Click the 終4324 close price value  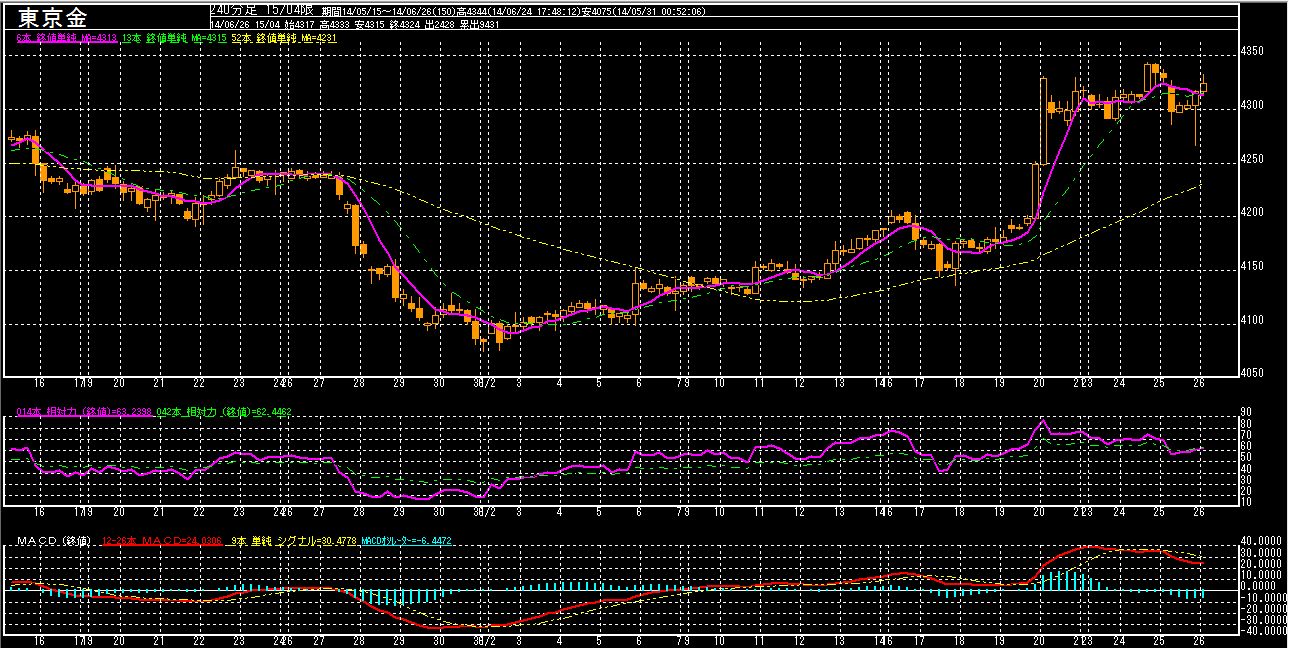pos(404,25)
